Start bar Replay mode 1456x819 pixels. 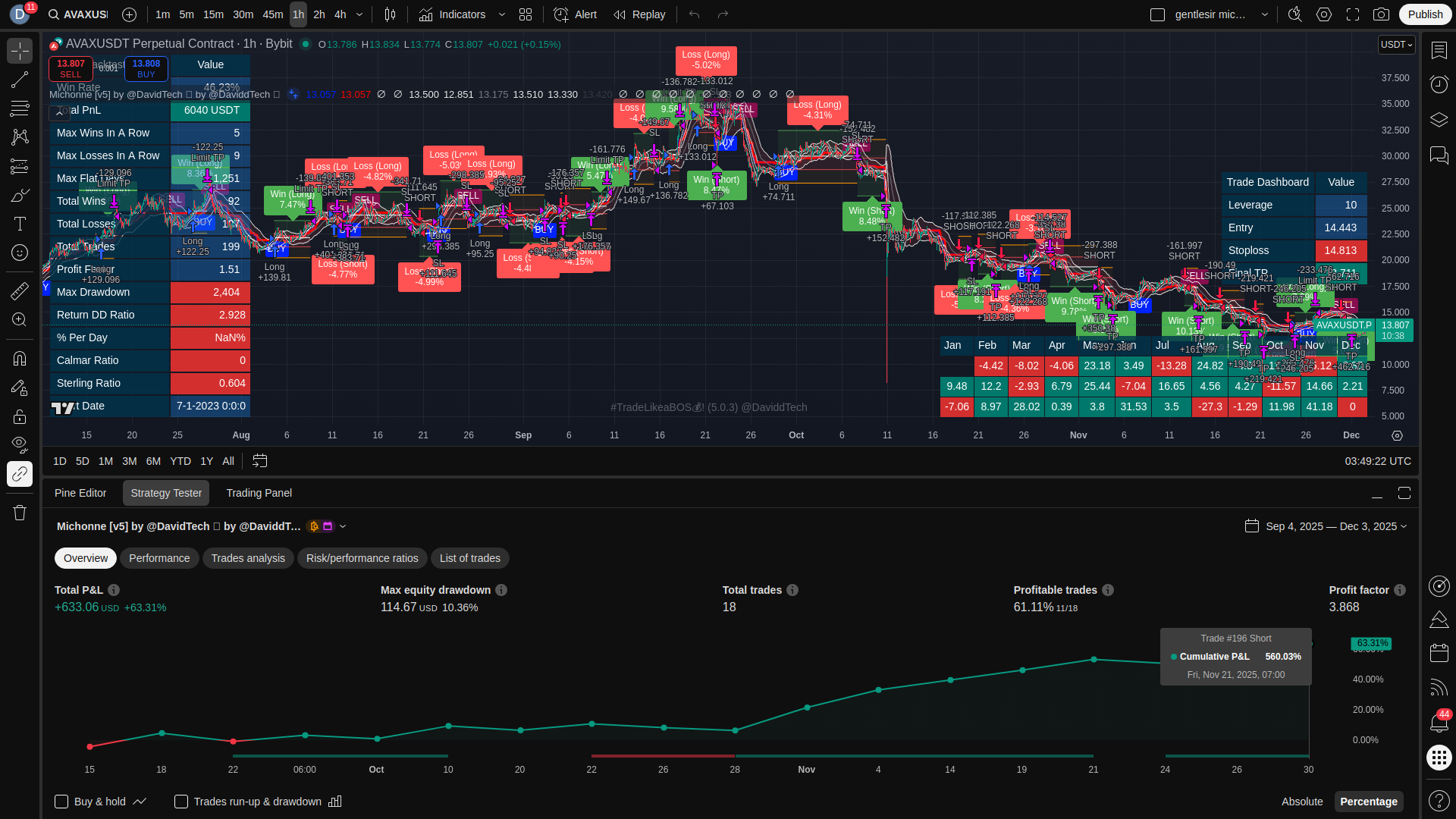point(639,14)
